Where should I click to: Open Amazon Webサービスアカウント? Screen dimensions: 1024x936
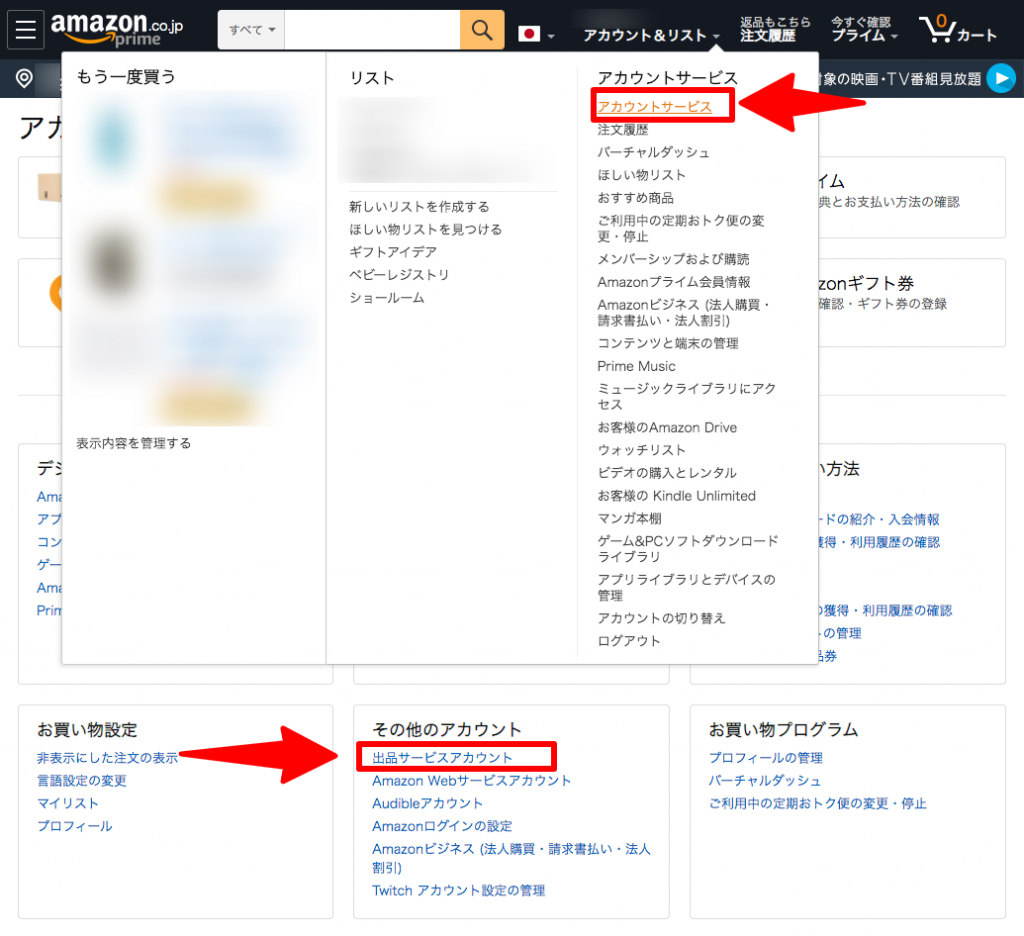[x=472, y=781]
